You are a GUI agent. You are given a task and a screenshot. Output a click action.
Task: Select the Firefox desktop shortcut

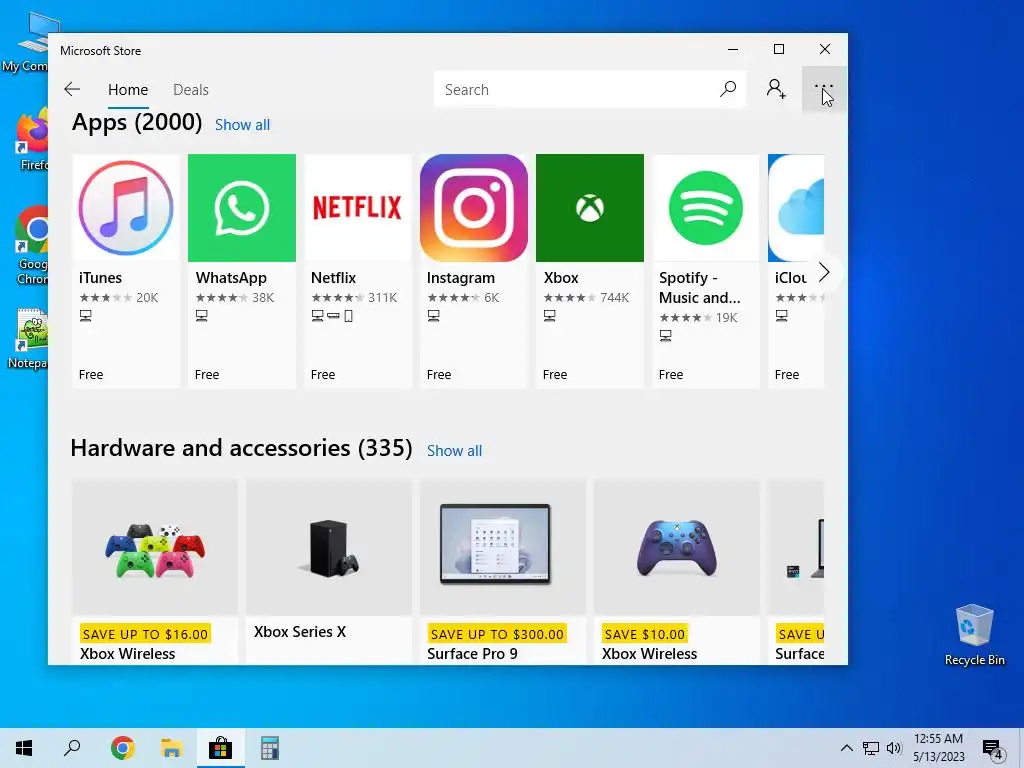click(x=31, y=138)
